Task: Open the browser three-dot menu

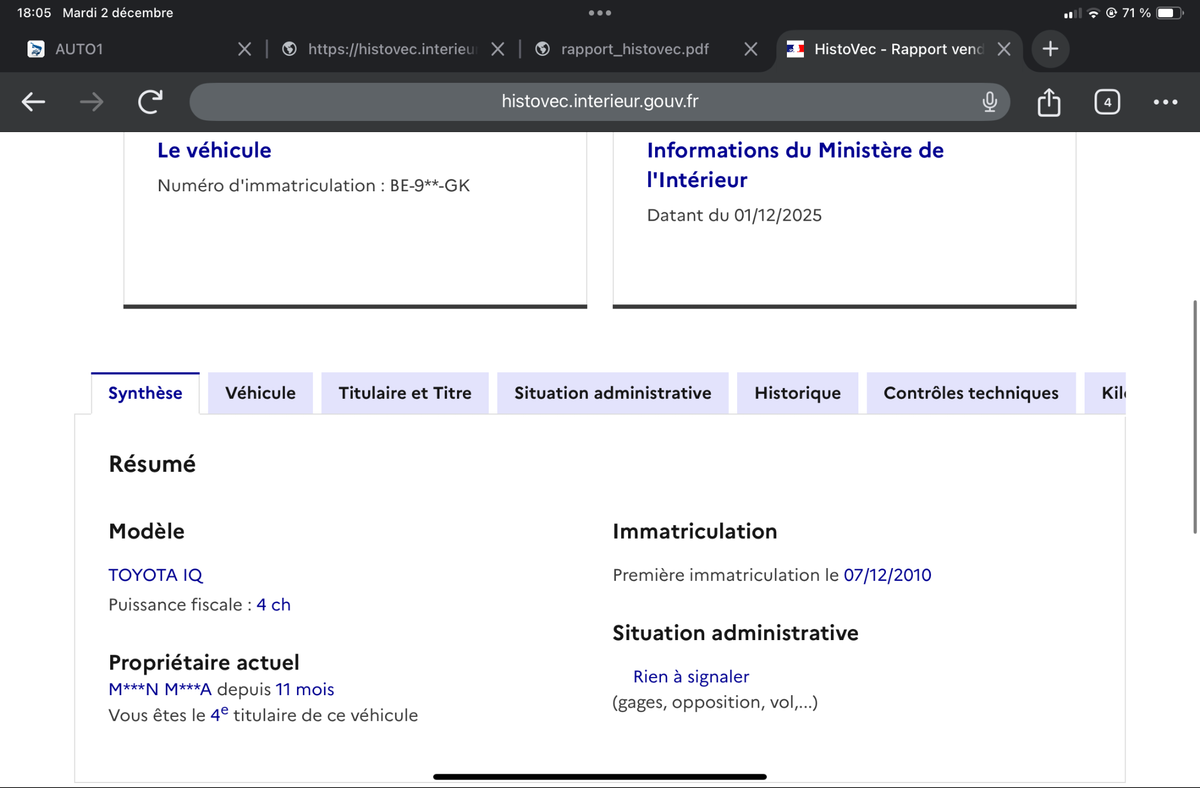Action: click(1165, 102)
